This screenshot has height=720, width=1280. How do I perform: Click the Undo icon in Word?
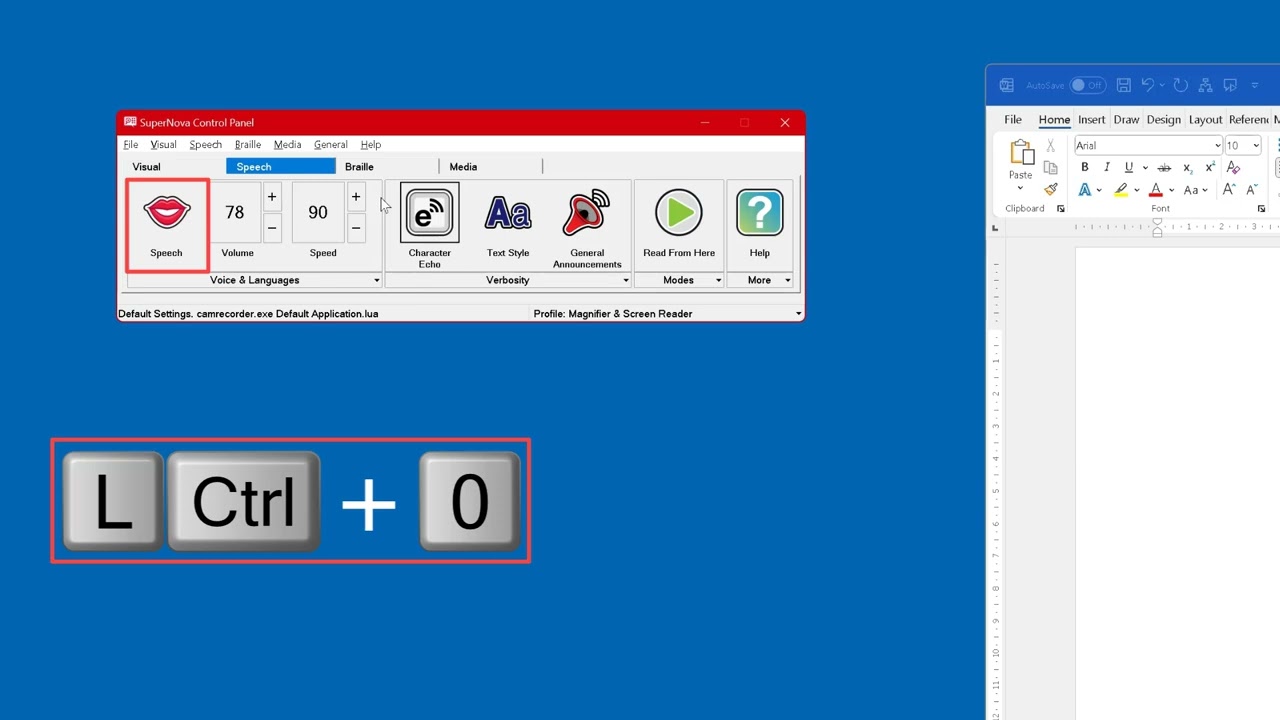coord(1148,85)
